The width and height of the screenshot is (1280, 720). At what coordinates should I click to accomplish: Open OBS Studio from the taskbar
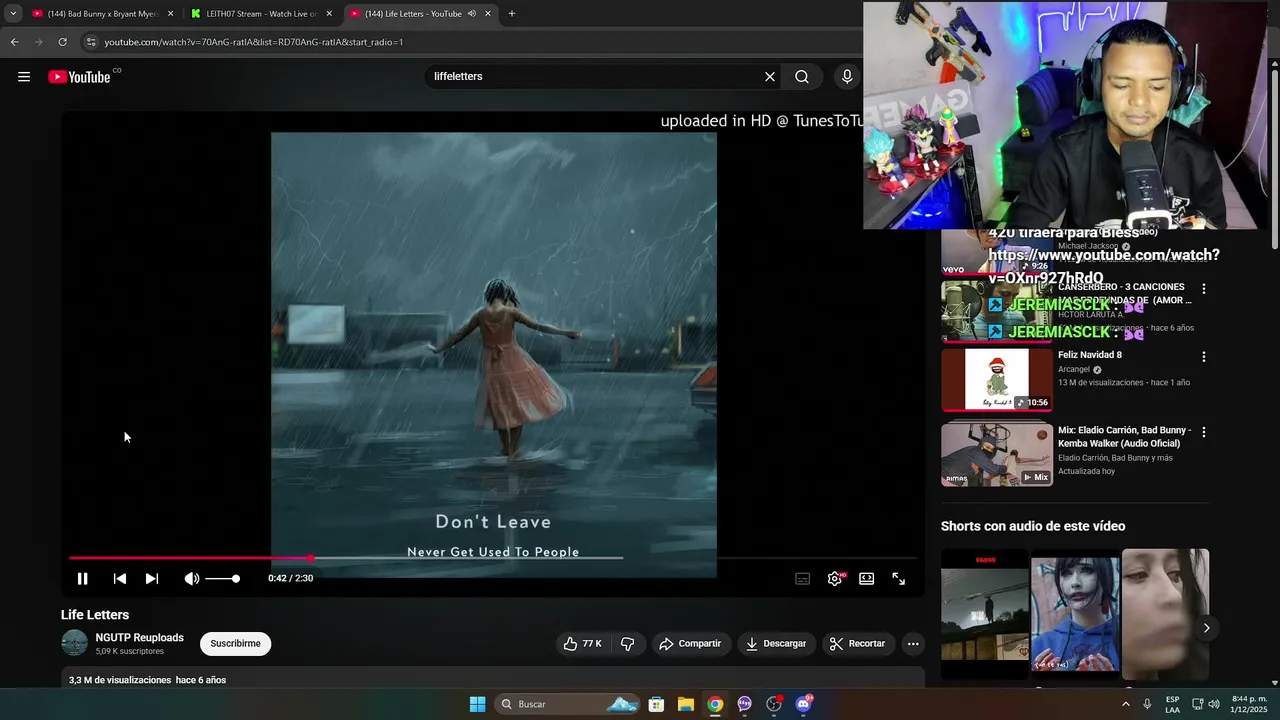(x=774, y=704)
